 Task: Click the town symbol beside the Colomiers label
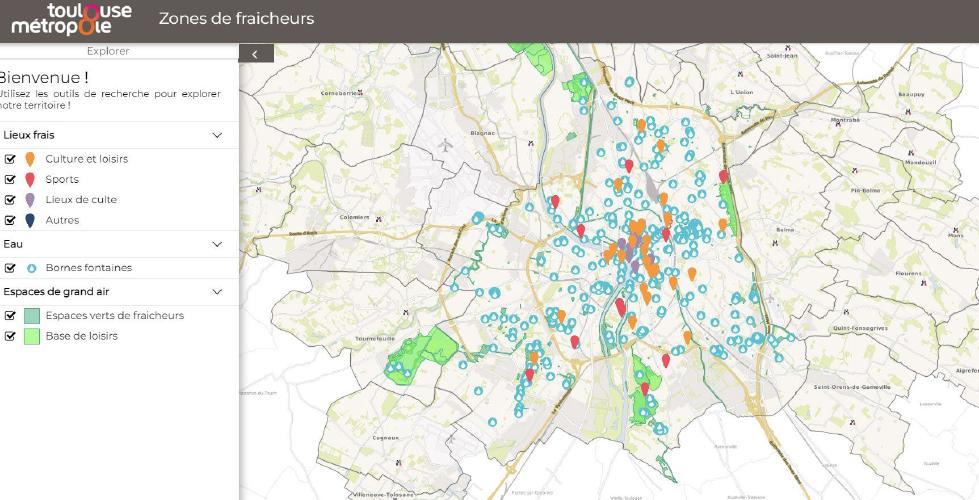click(379, 218)
